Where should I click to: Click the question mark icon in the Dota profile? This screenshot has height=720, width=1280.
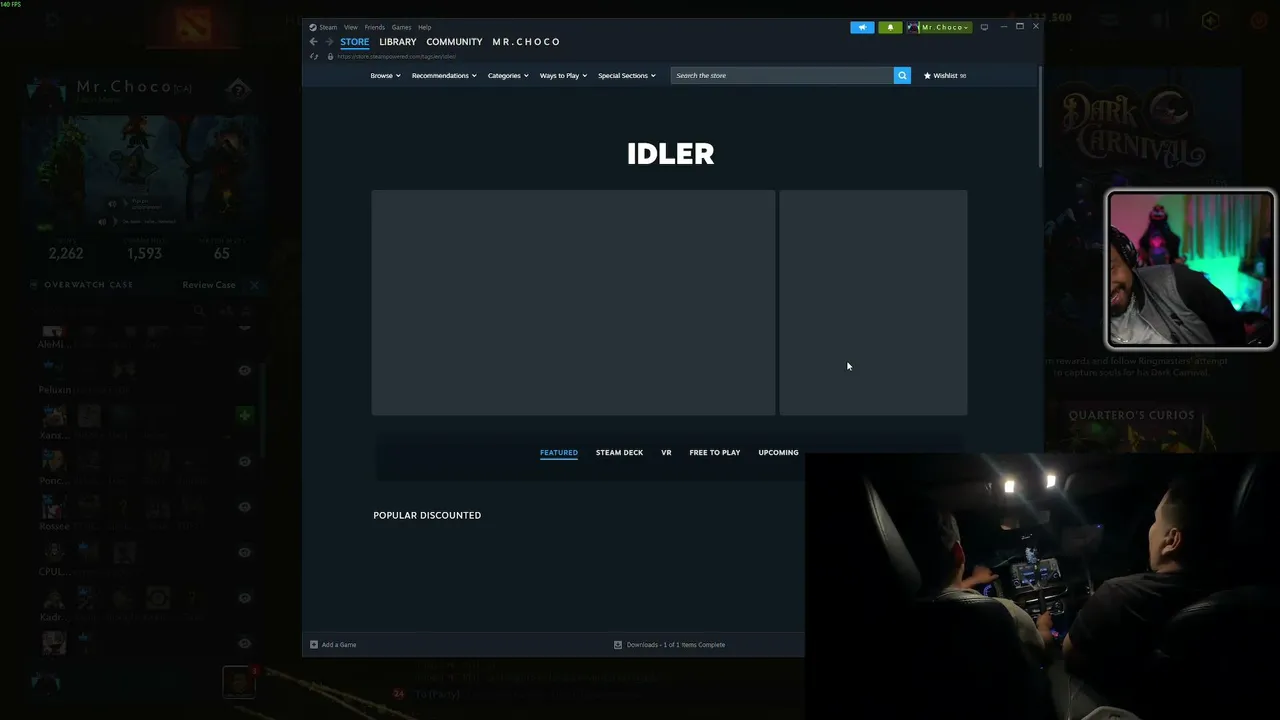238,90
